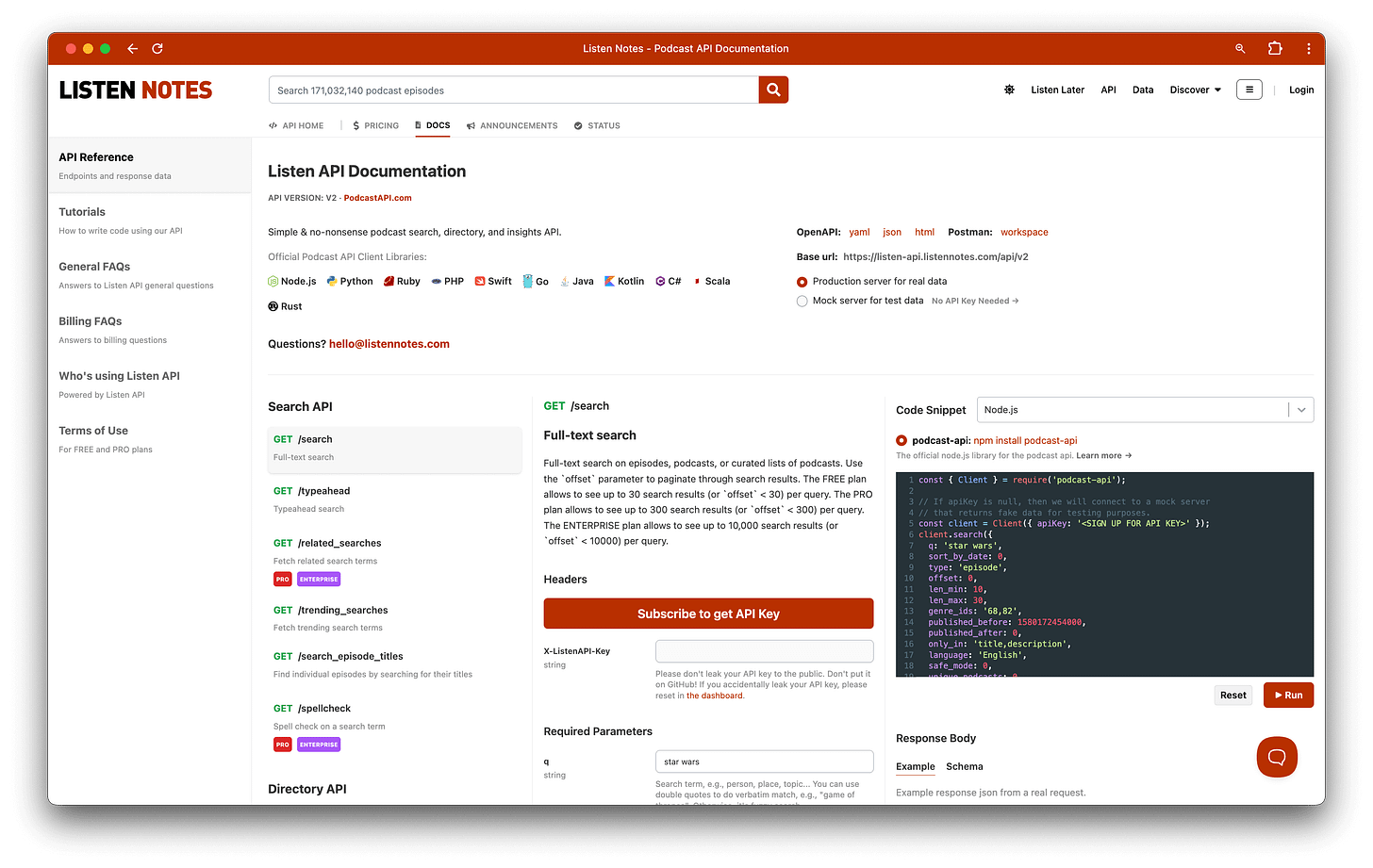Viewport: 1373px width, 868px height.
Task: Click the q parameter field star wars
Action: click(x=764, y=762)
